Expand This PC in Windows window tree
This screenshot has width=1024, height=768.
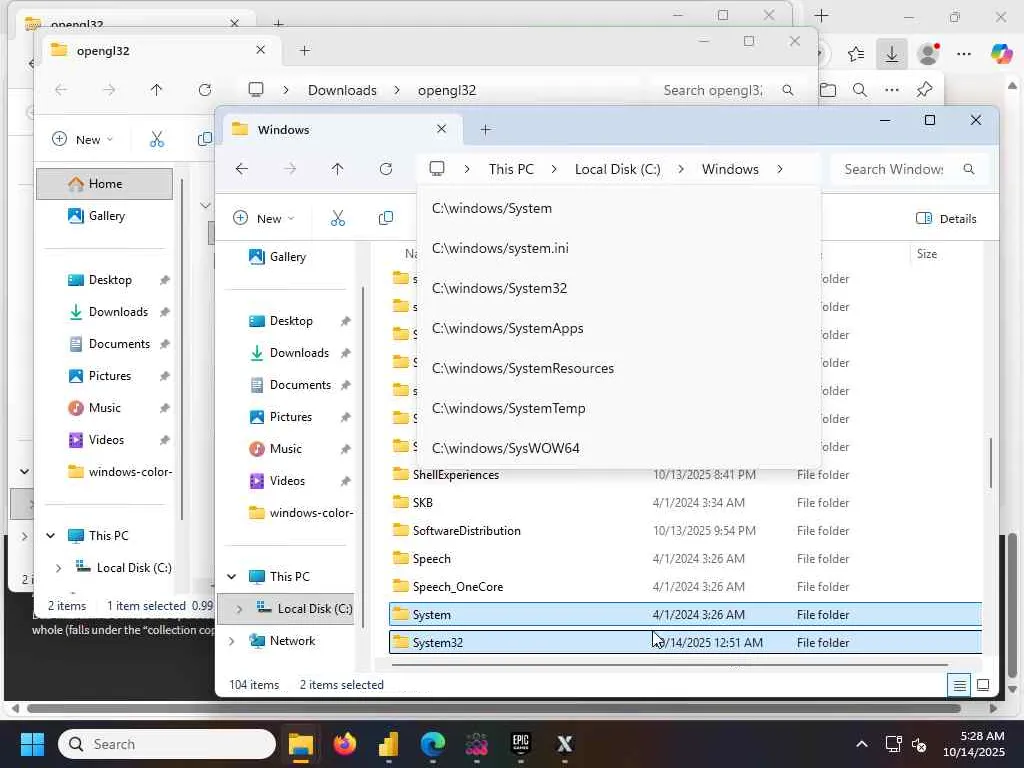(231, 577)
